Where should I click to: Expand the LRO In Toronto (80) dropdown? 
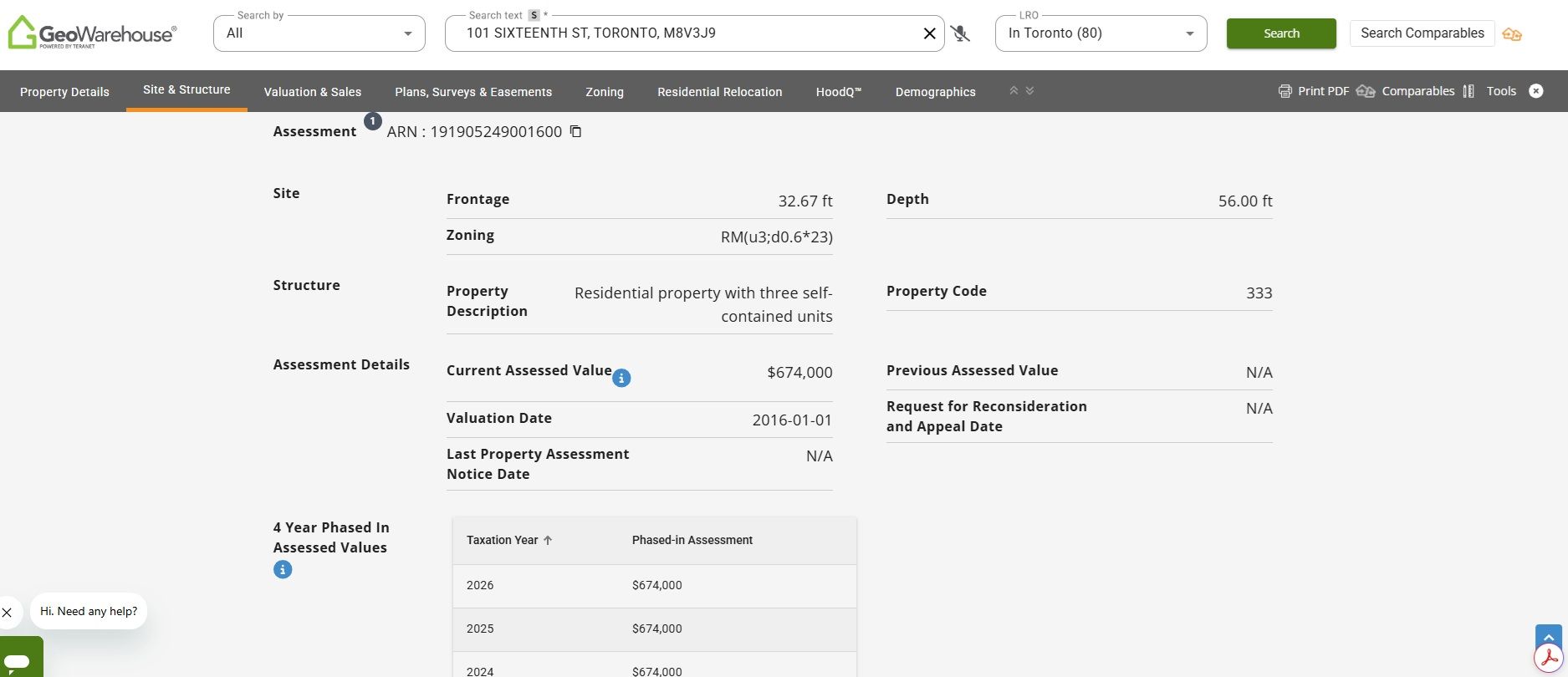(1101, 33)
